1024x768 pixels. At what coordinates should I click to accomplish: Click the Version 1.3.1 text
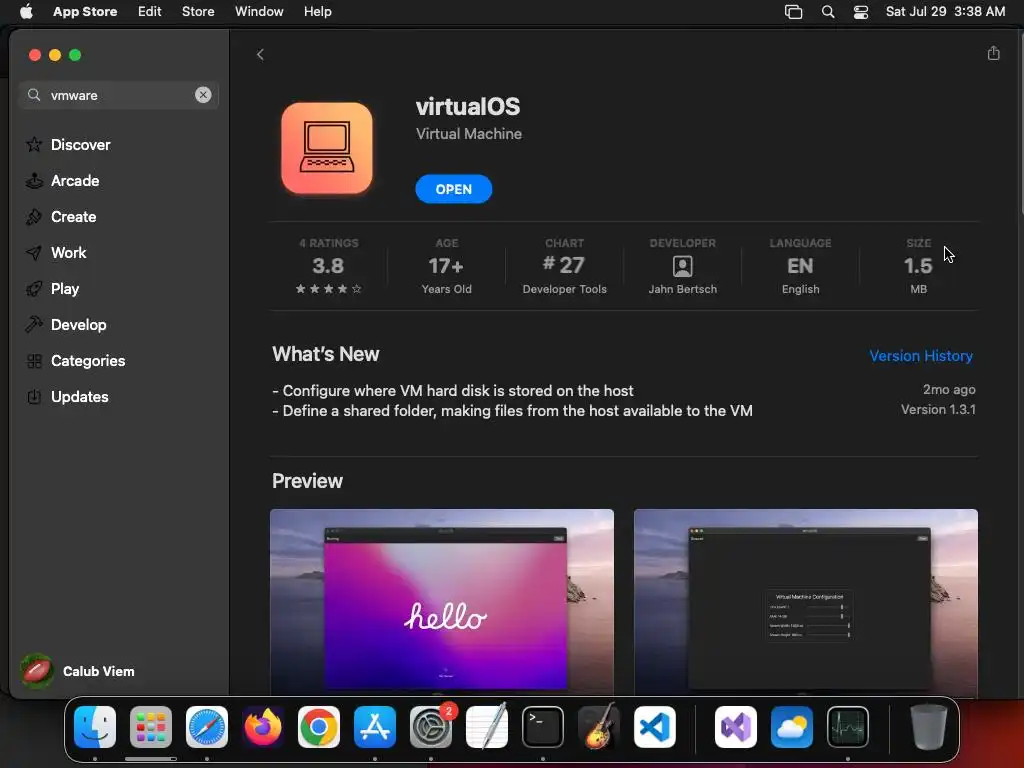click(938, 409)
